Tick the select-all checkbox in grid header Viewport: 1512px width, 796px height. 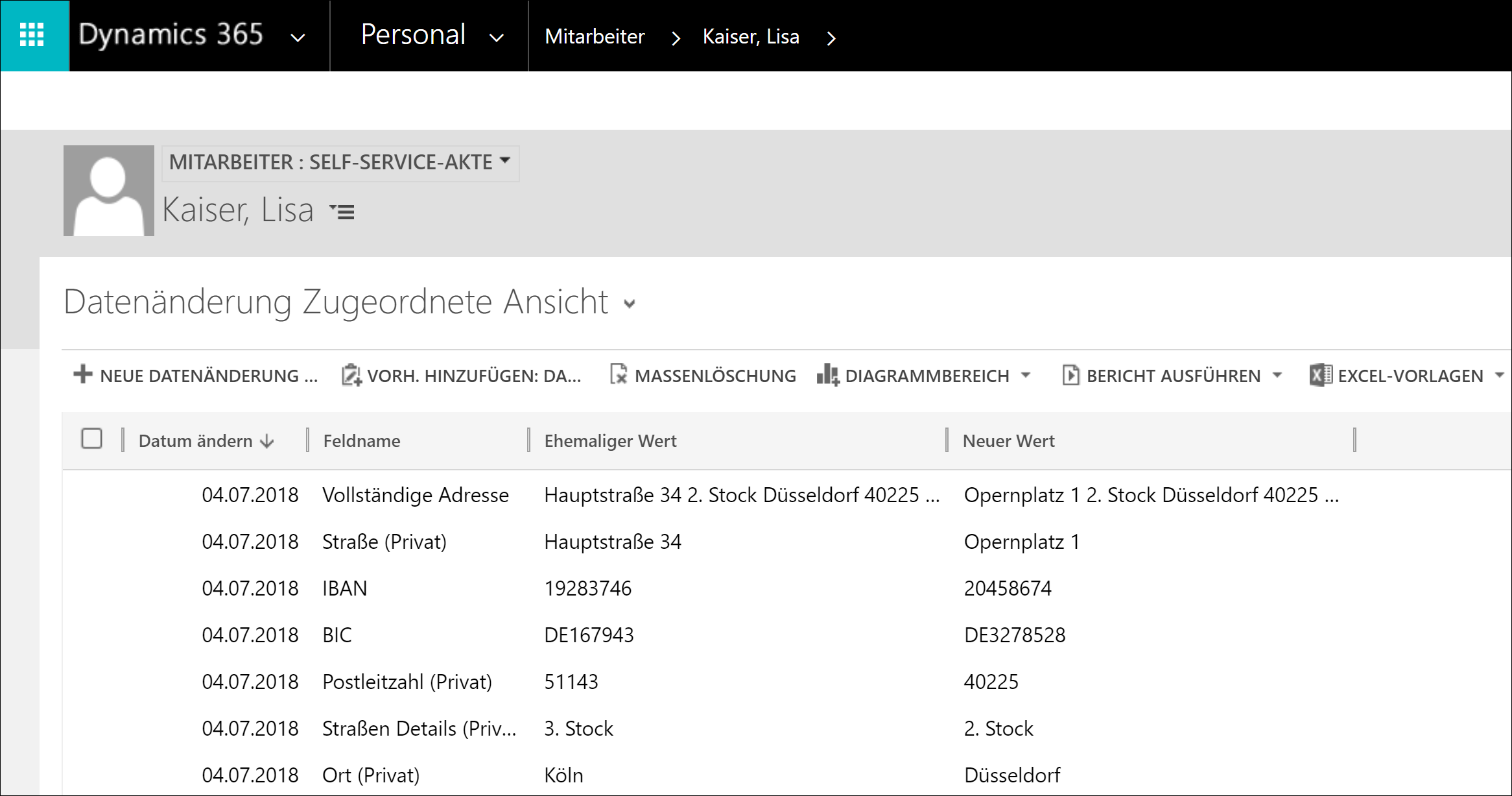pos(92,439)
